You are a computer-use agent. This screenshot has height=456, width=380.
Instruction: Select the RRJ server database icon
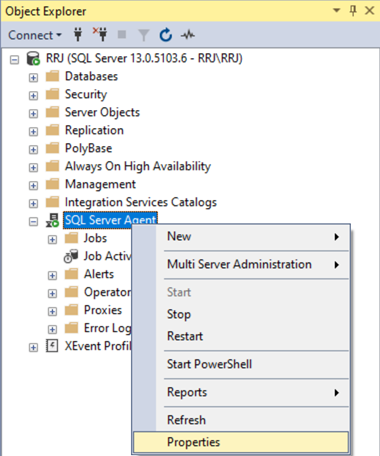(x=33, y=58)
